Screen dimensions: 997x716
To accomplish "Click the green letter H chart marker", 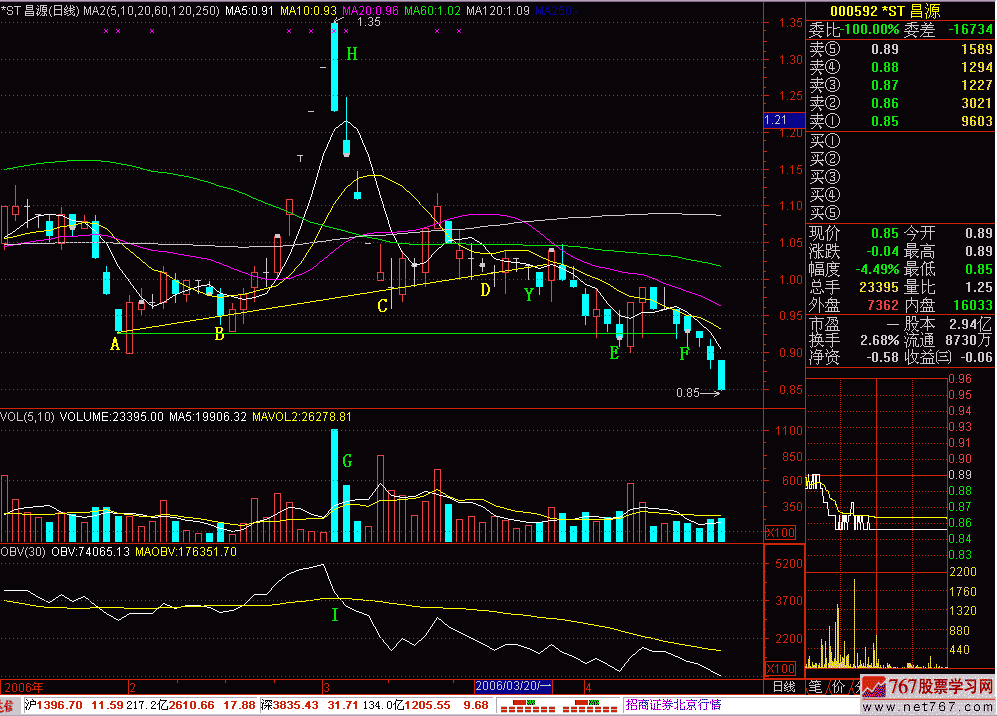I will click(x=352, y=54).
